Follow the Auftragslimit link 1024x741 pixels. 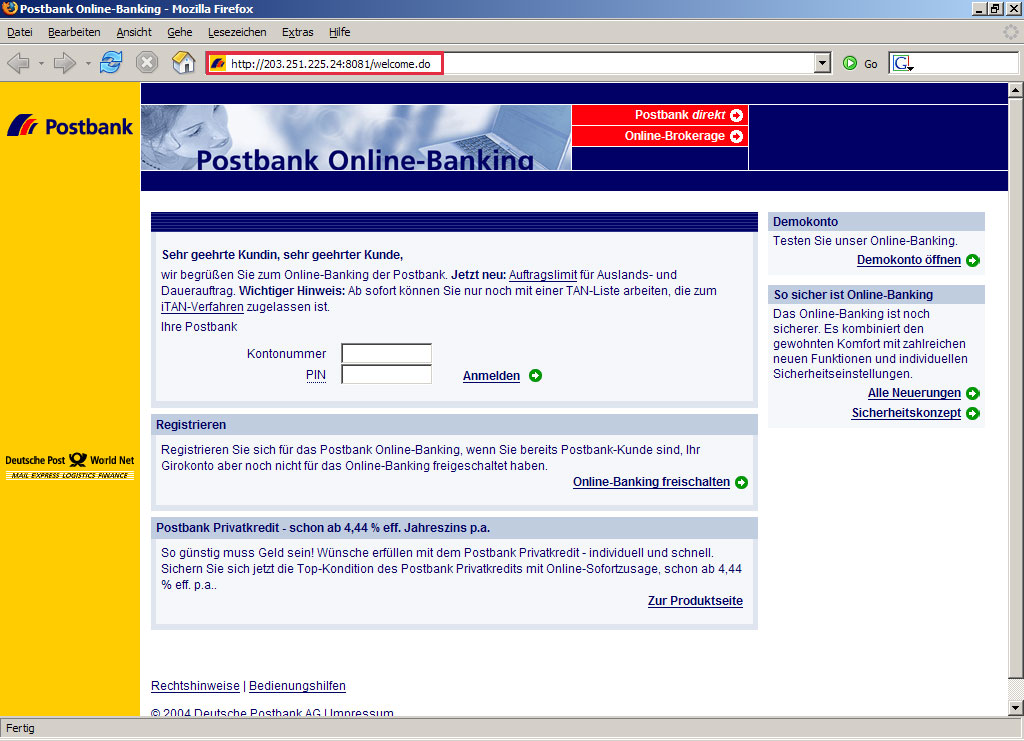point(543,275)
